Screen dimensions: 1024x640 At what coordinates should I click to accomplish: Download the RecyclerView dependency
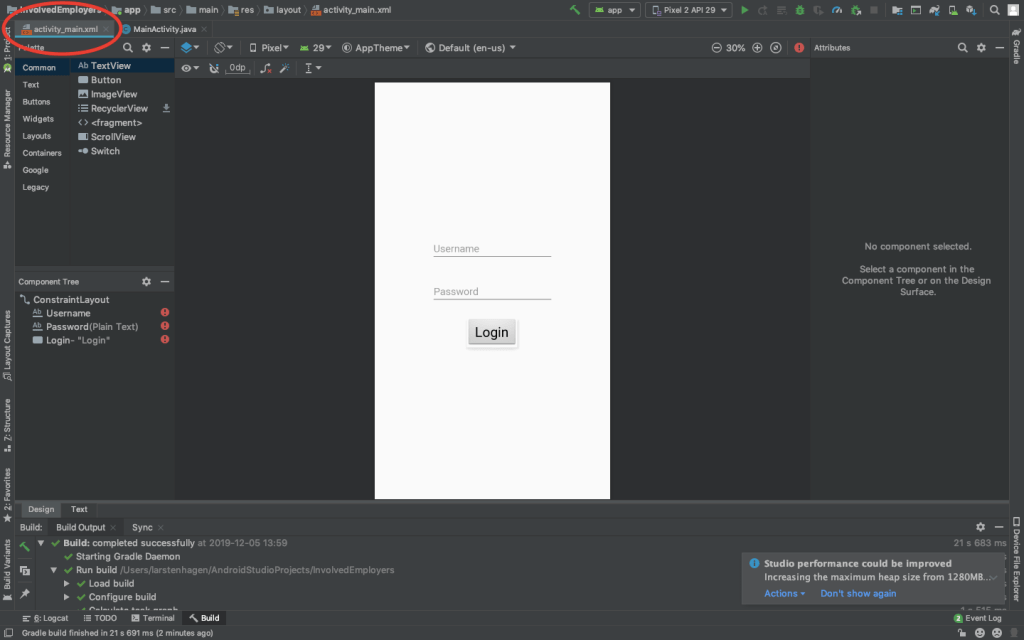166,108
